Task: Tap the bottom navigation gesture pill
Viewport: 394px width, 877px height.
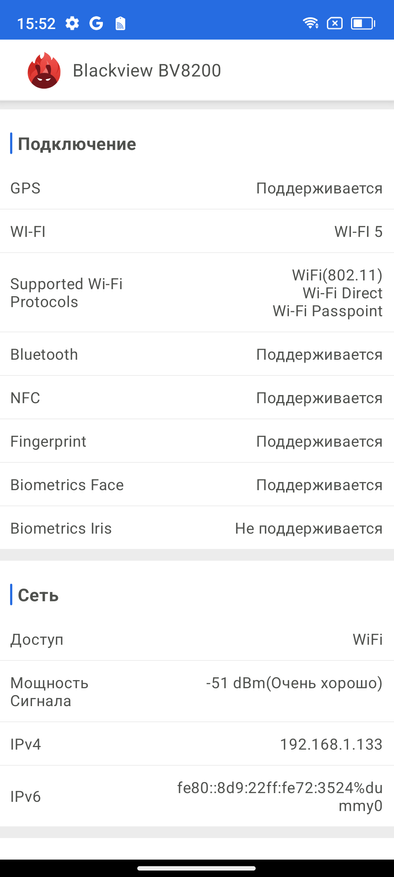Action: tap(197, 868)
